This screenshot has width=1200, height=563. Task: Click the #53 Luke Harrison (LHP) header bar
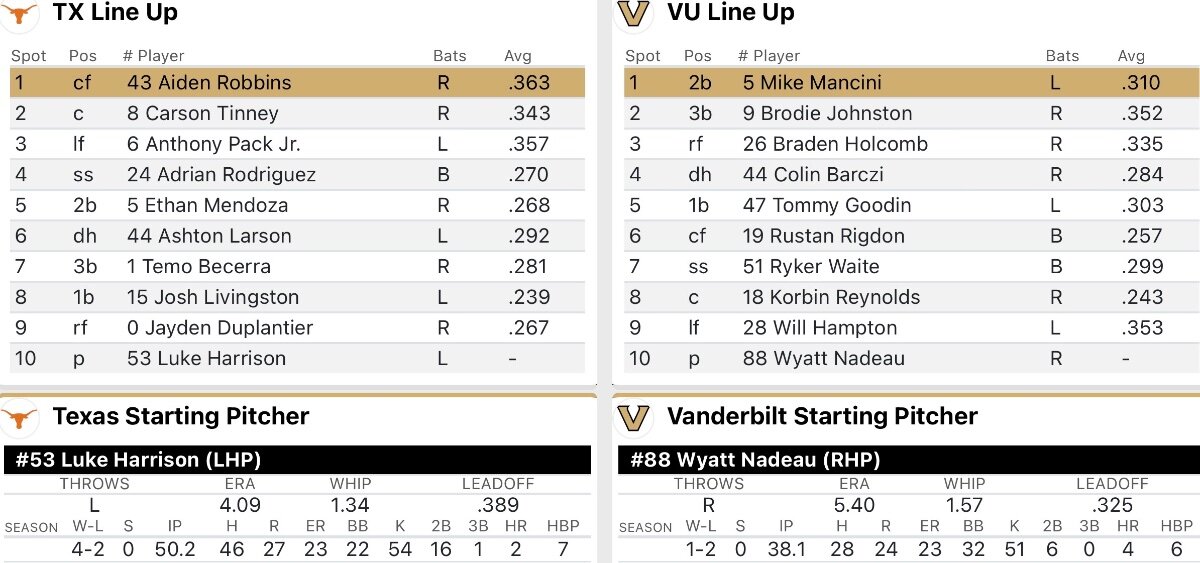(x=297, y=460)
